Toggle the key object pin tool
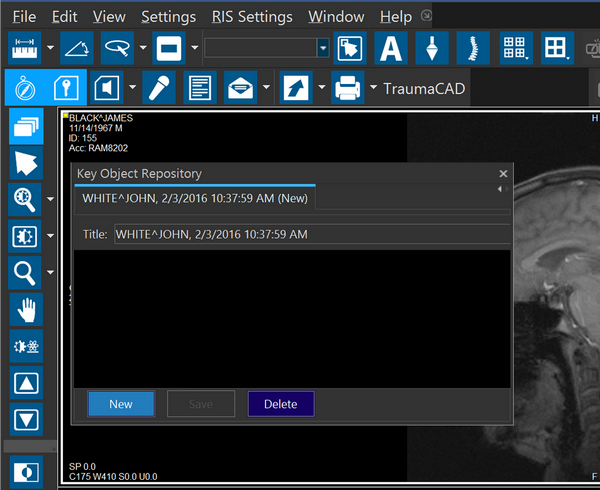The image size is (600, 490). tap(66, 89)
